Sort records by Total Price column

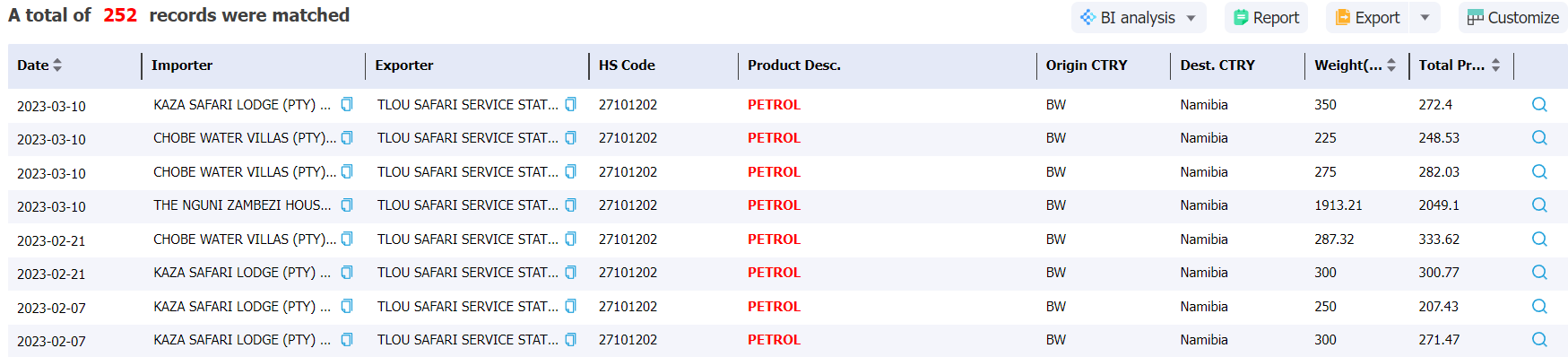click(1495, 65)
